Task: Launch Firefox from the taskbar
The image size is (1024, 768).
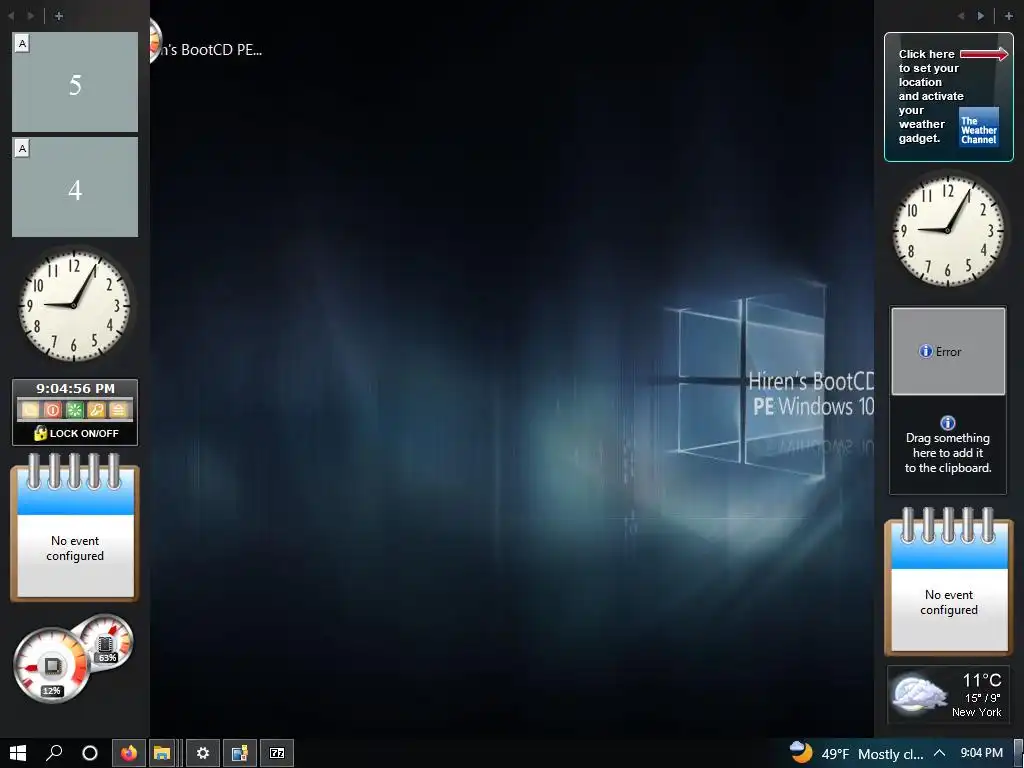Action: (129, 753)
